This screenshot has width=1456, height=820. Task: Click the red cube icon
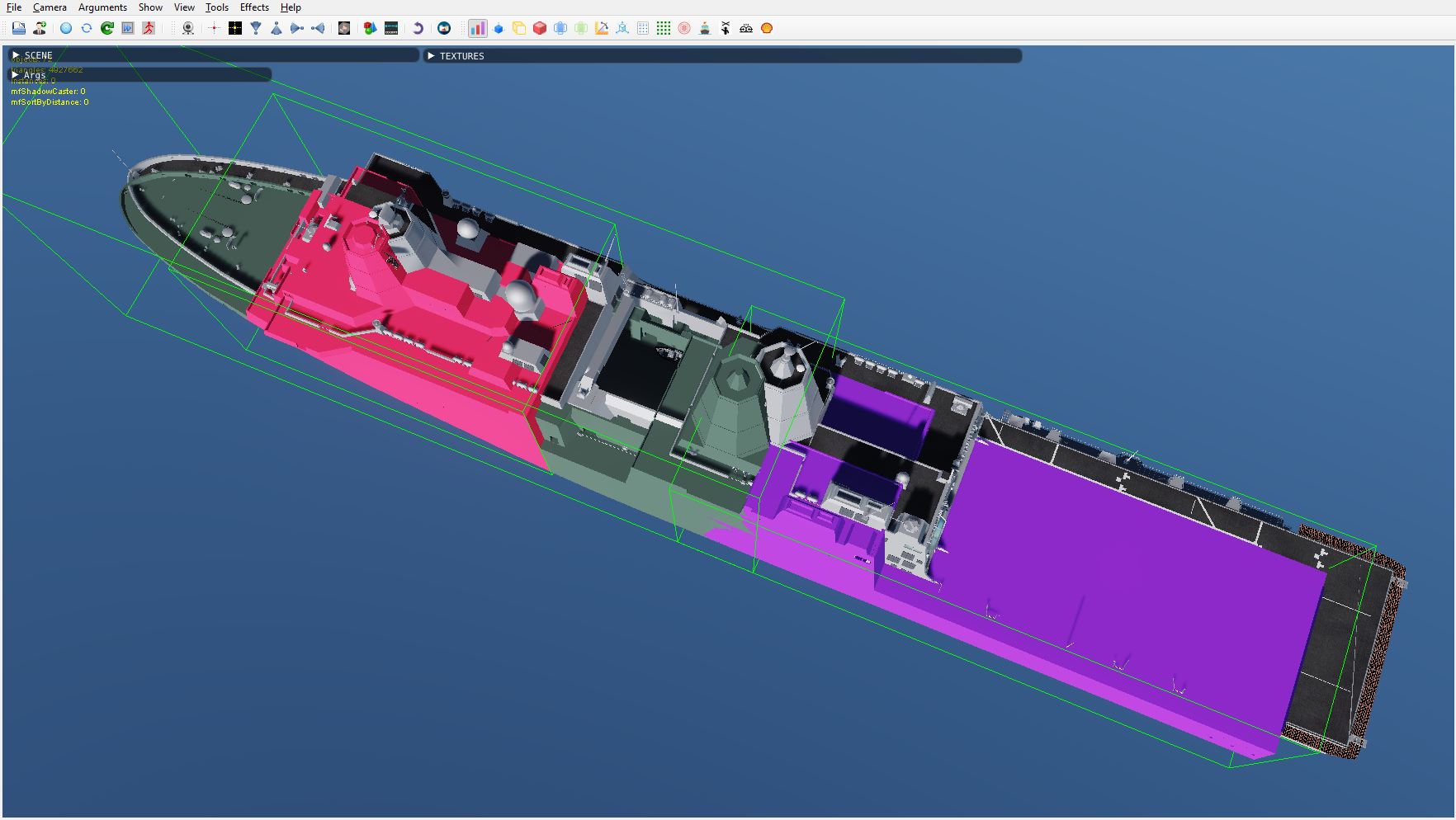540,28
